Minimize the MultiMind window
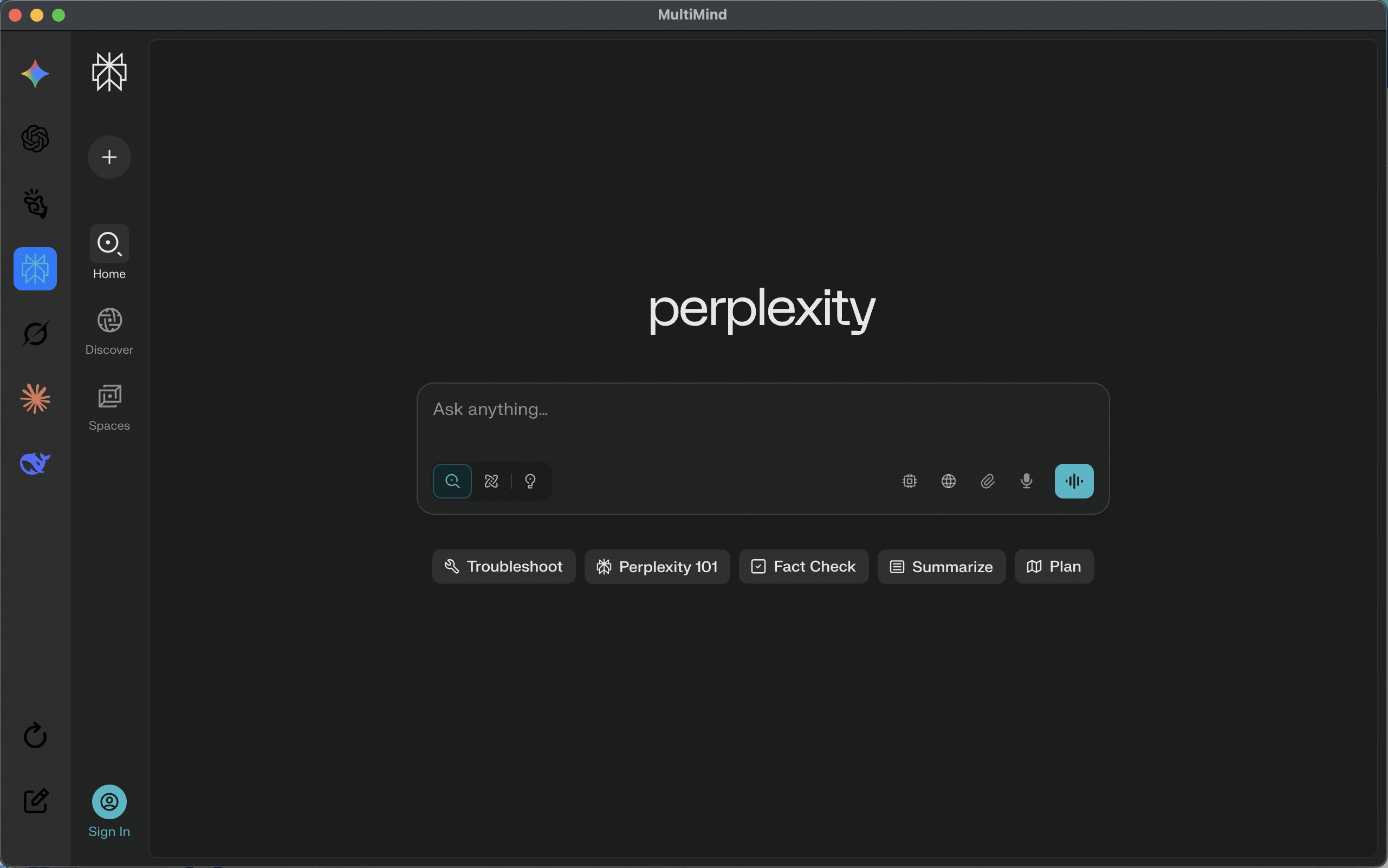Screen dimensions: 1388x868 (37, 15)
